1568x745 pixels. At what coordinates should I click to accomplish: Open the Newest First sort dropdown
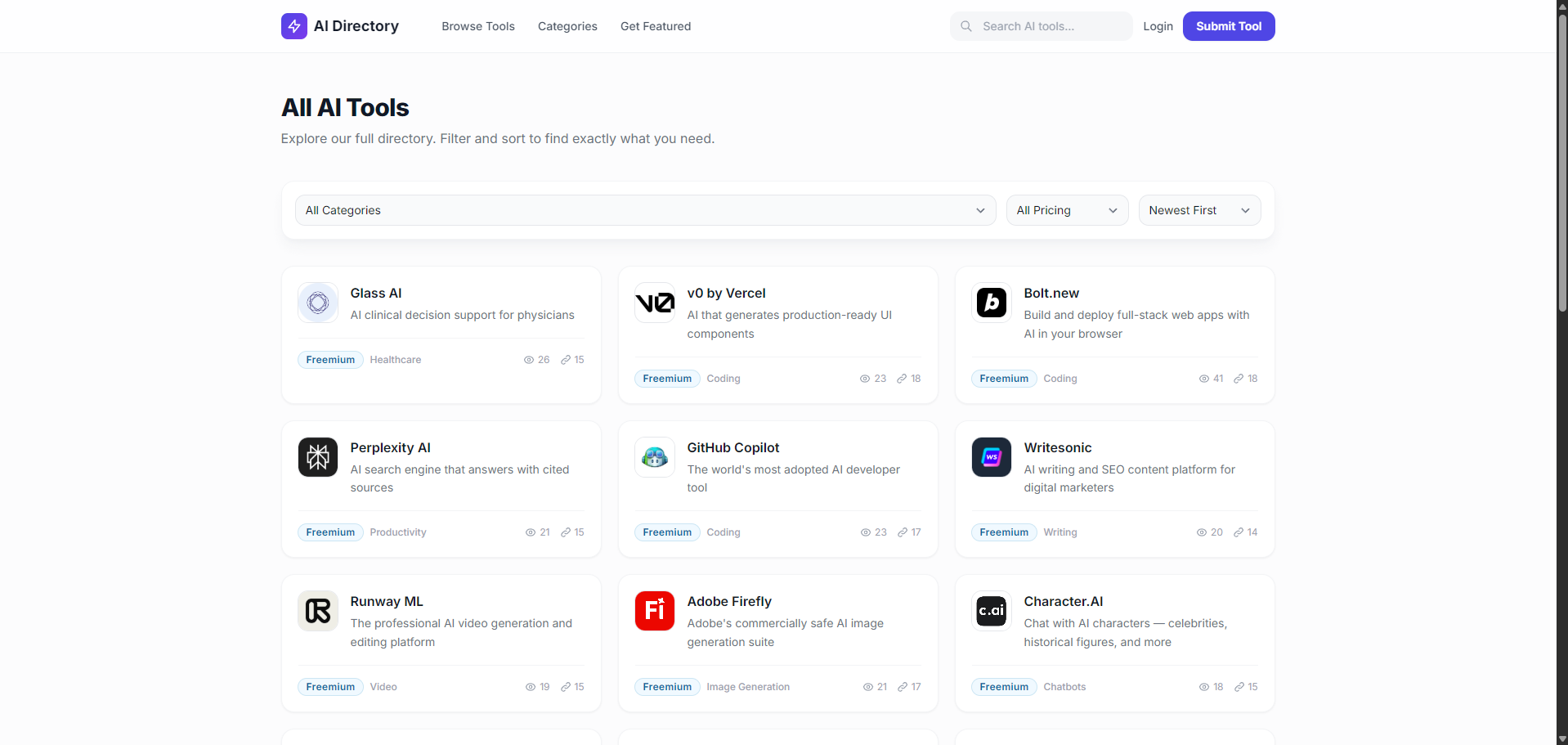1199,210
